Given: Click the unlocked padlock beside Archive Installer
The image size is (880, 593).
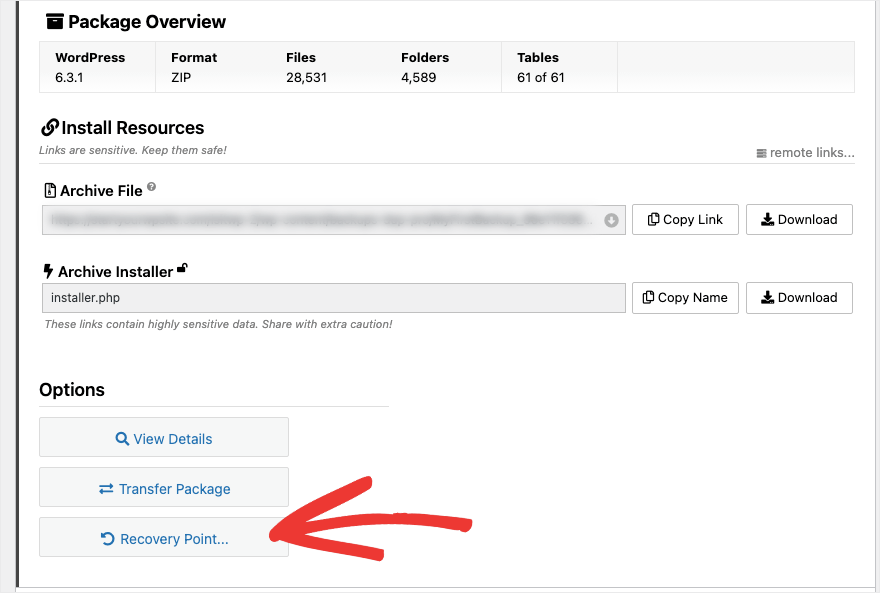Looking at the screenshot, I should (182, 268).
